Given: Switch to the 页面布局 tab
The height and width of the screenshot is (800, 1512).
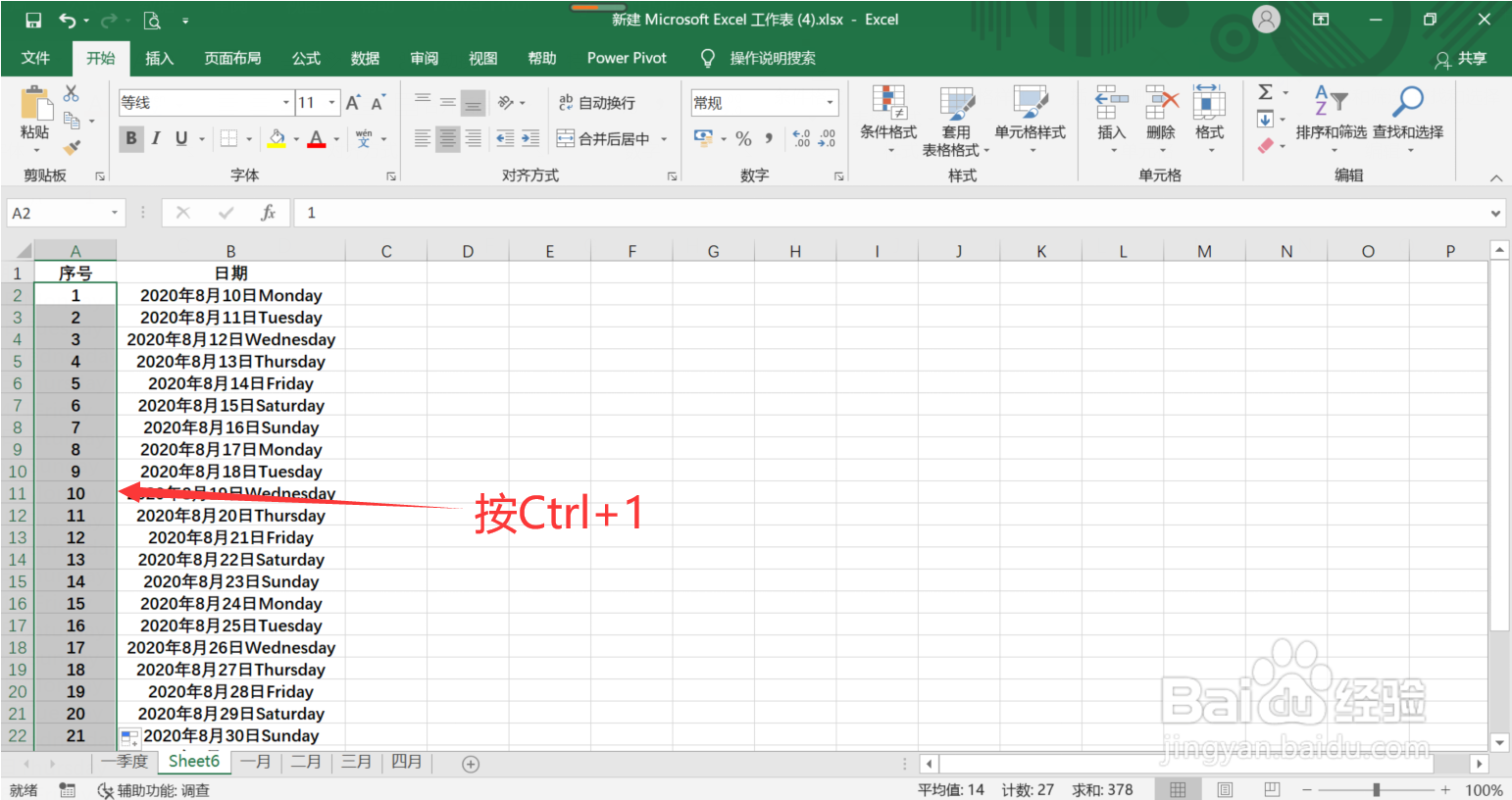Looking at the screenshot, I should pos(232,58).
